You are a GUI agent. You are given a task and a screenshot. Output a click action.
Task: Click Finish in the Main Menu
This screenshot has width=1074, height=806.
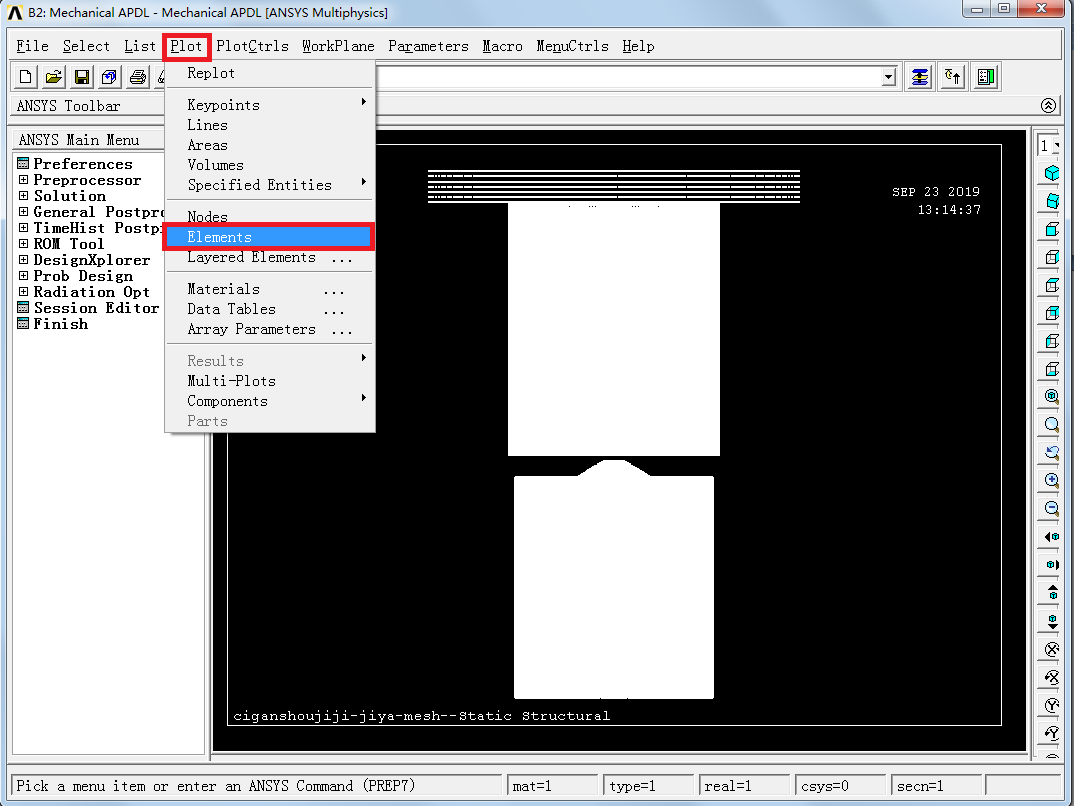click(60, 324)
